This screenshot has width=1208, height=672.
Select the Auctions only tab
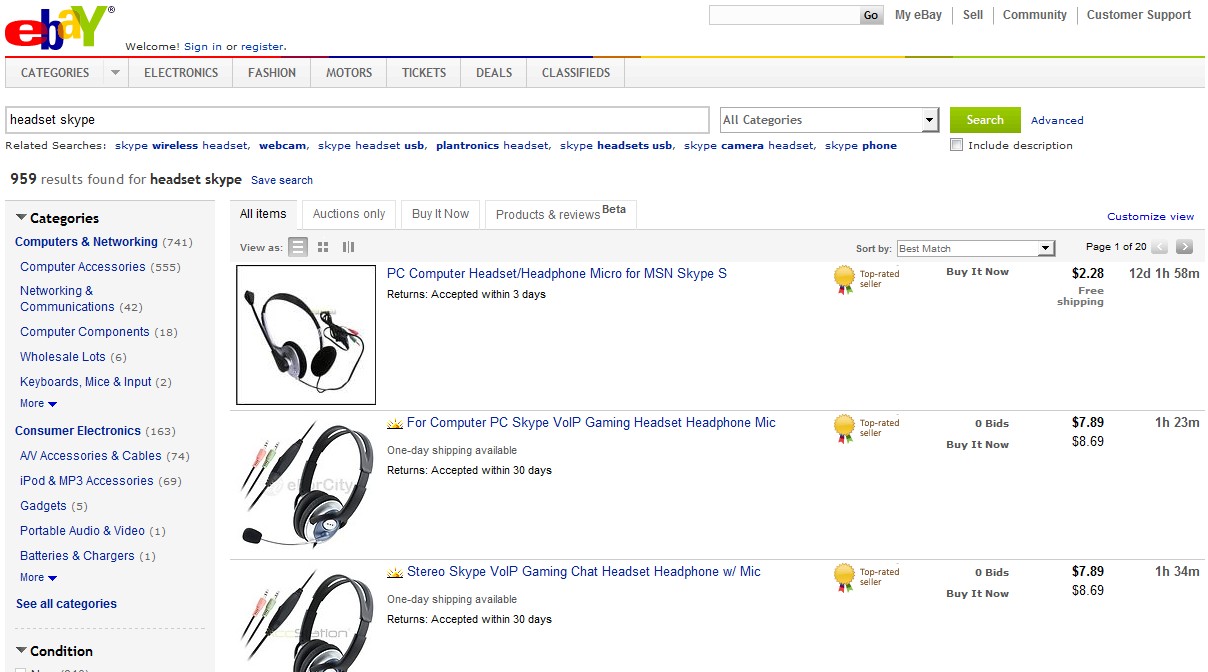pos(349,214)
